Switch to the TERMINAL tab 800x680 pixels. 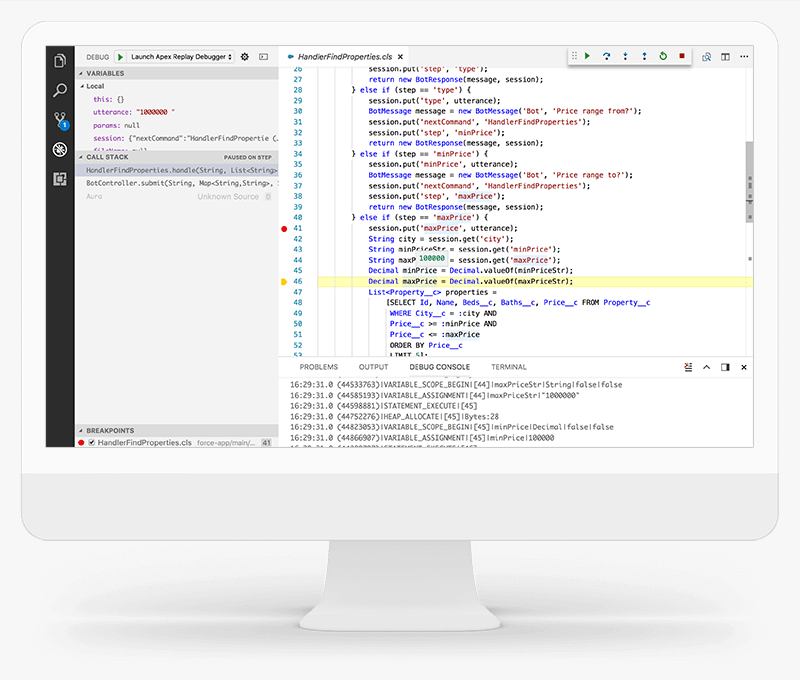pos(509,367)
